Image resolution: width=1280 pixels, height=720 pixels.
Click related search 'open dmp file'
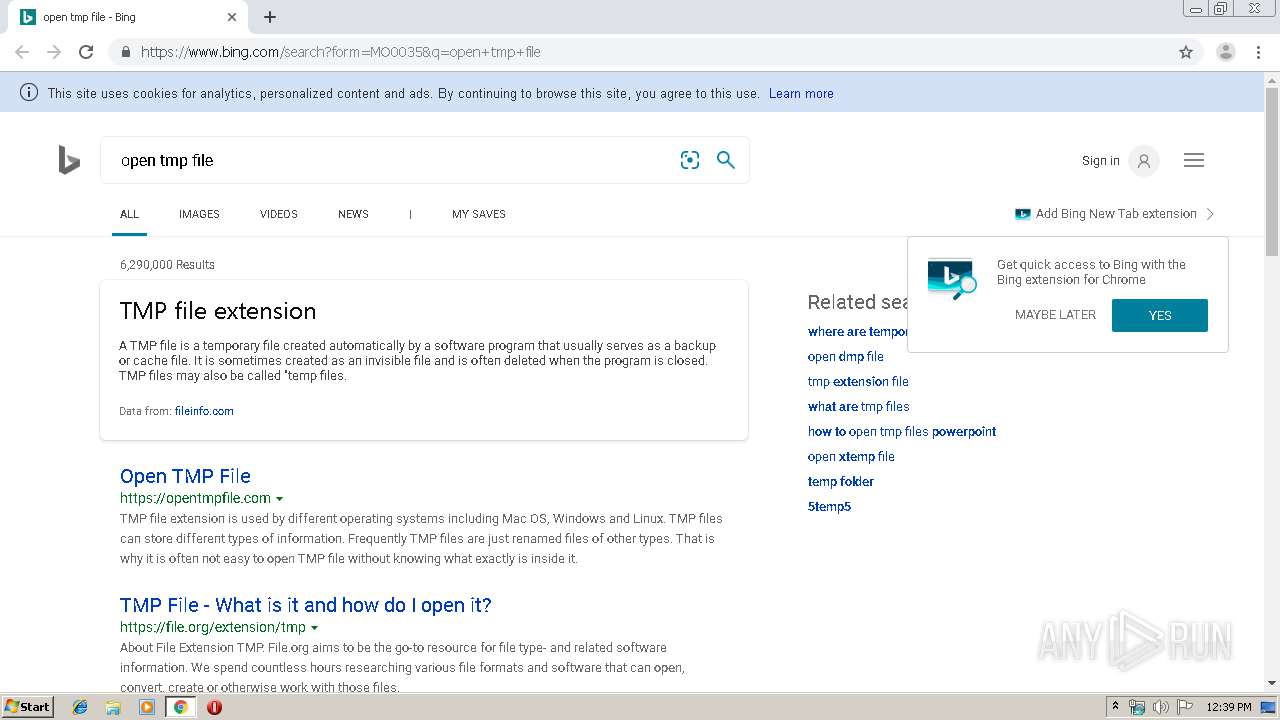tap(846, 357)
